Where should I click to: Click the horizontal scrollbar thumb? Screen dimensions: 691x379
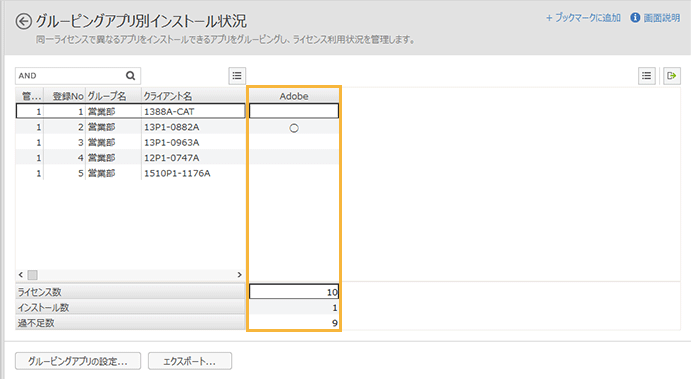[x=32, y=275]
